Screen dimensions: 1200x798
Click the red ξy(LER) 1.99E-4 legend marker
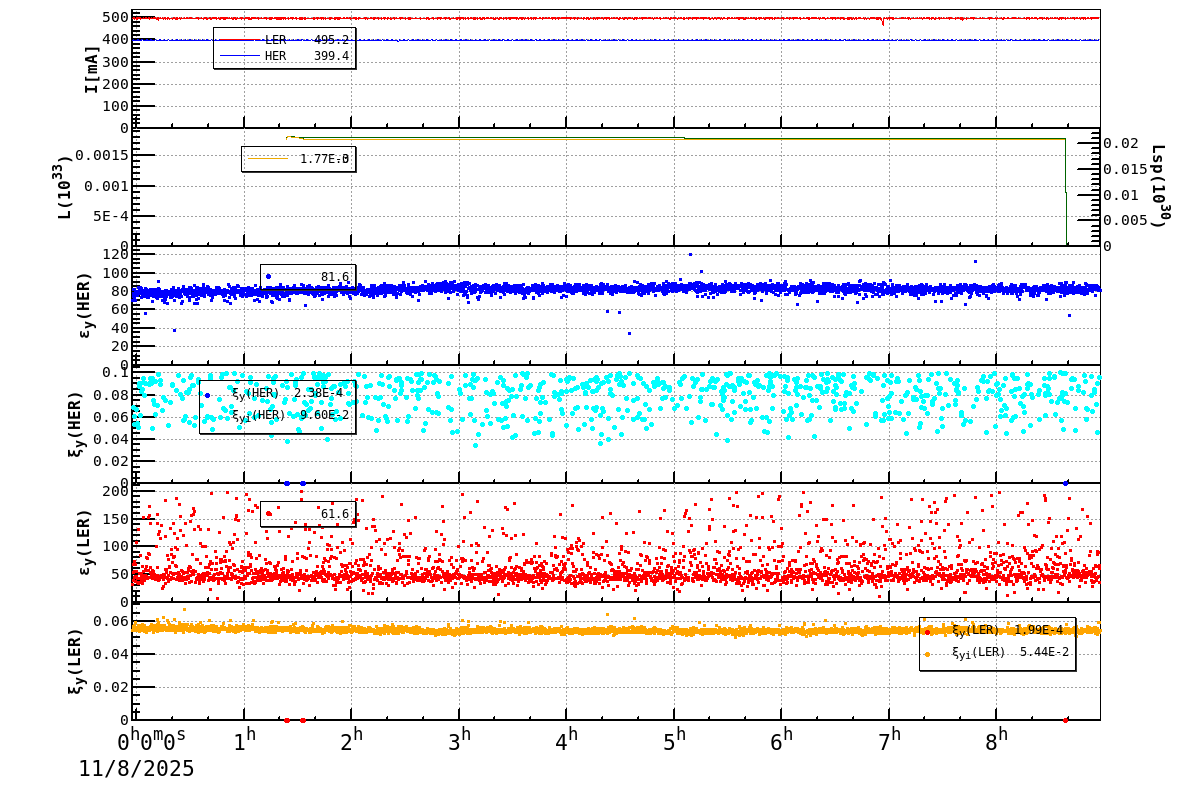tap(927, 631)
